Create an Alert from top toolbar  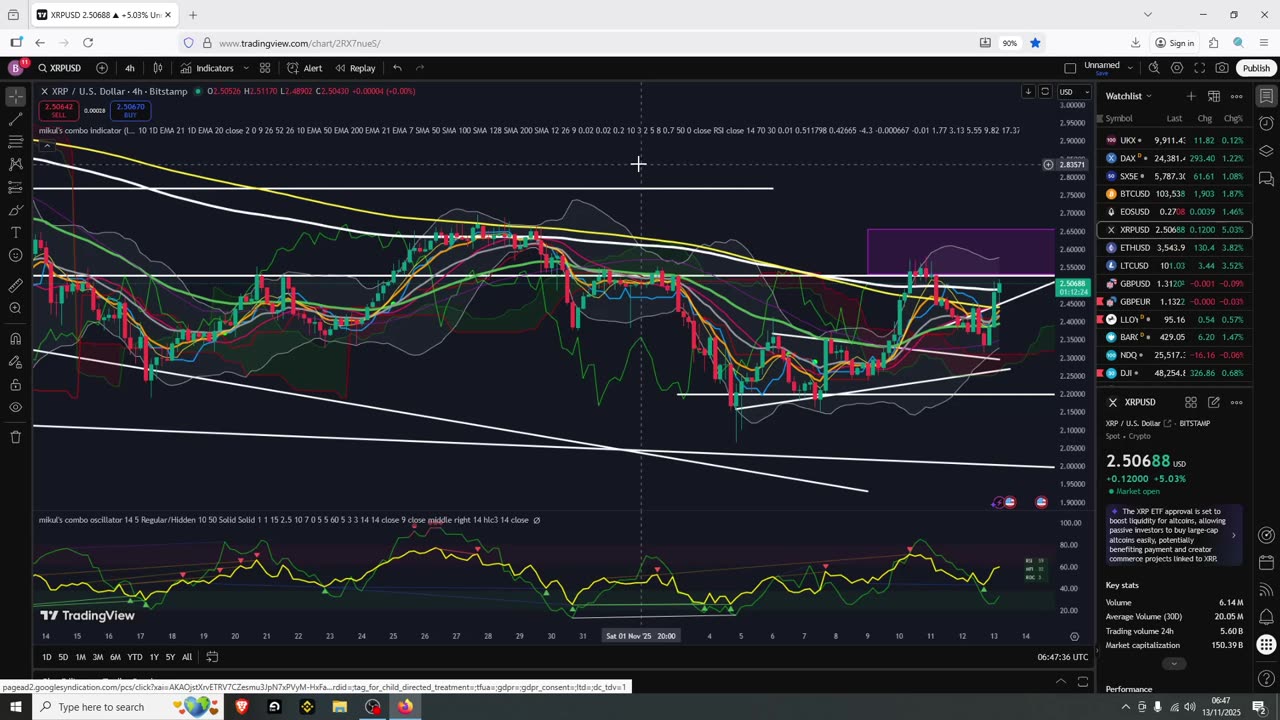pyautogui.click(x=305, y=68)
